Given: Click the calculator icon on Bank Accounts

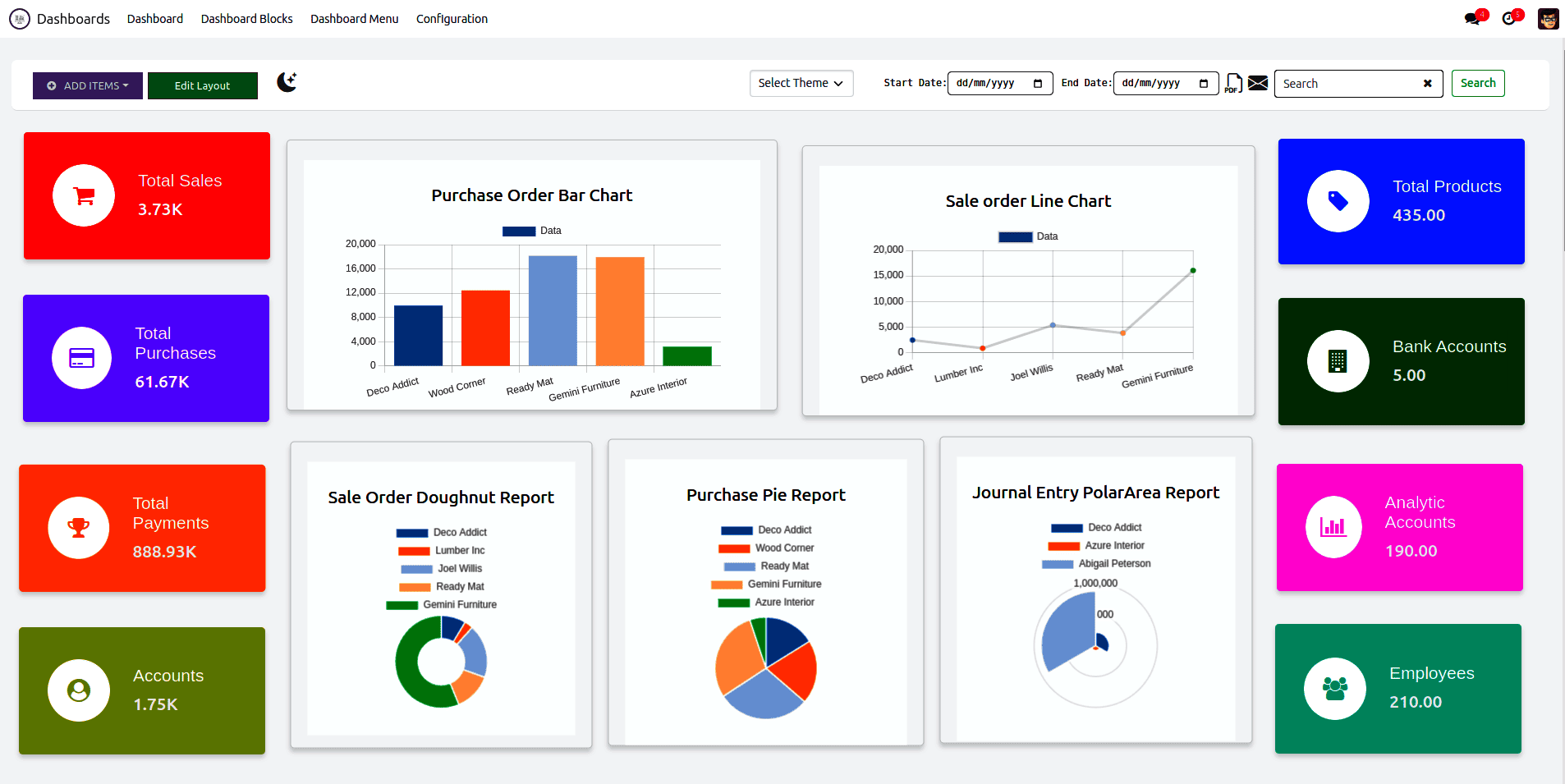Looking at the screenshot, I should [x=1338, y=361].
